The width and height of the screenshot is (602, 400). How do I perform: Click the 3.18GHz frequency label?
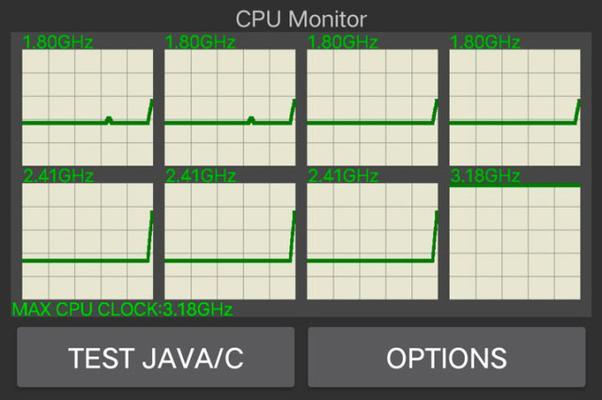click(x=485, y=176)
